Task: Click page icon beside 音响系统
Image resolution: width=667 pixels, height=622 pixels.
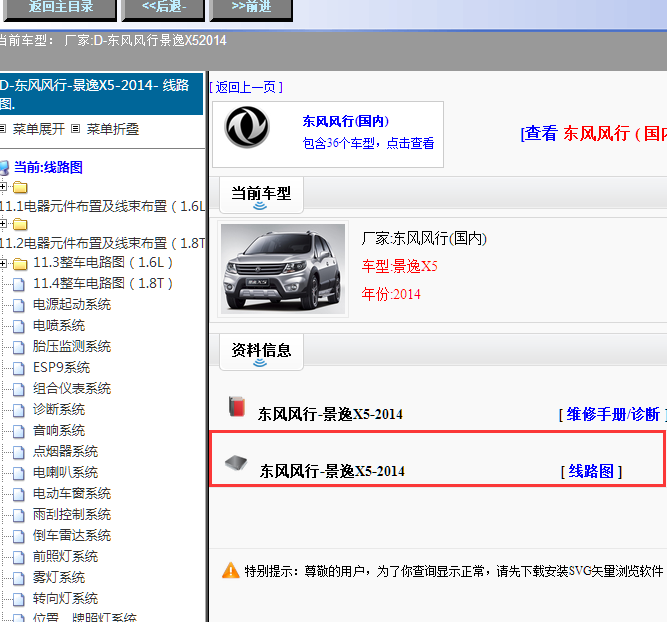Action: pyautogui.click(x=19, y=431)
